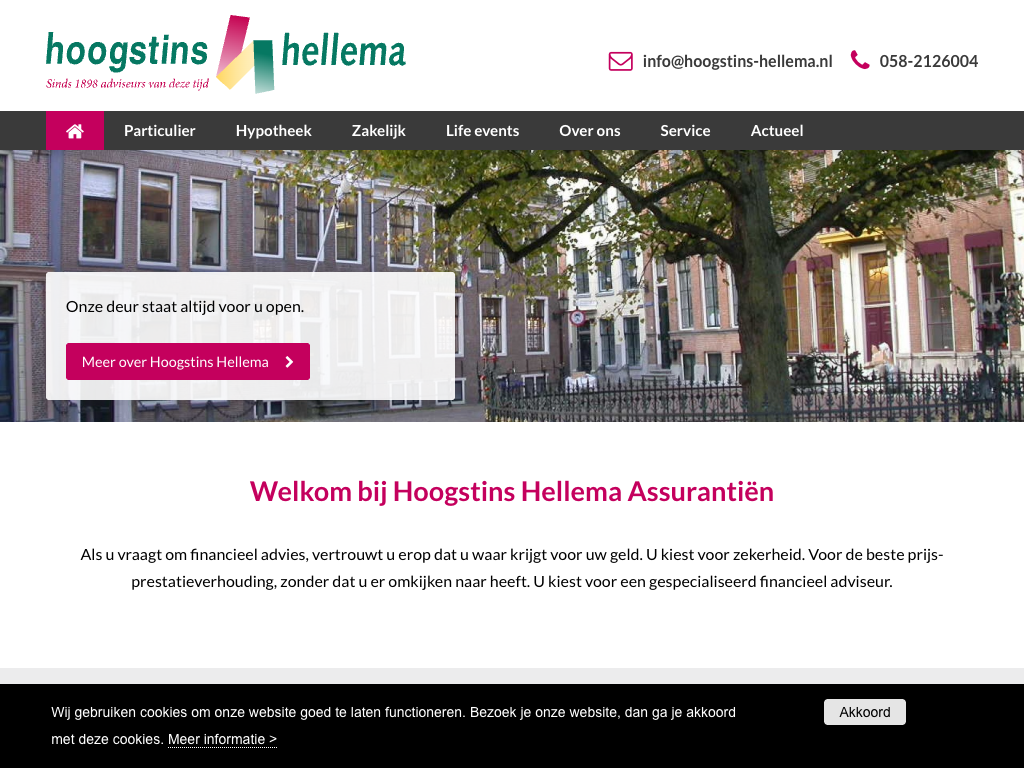
Task: Open the Meer informatie cookie link
Action: coord(222,739)
